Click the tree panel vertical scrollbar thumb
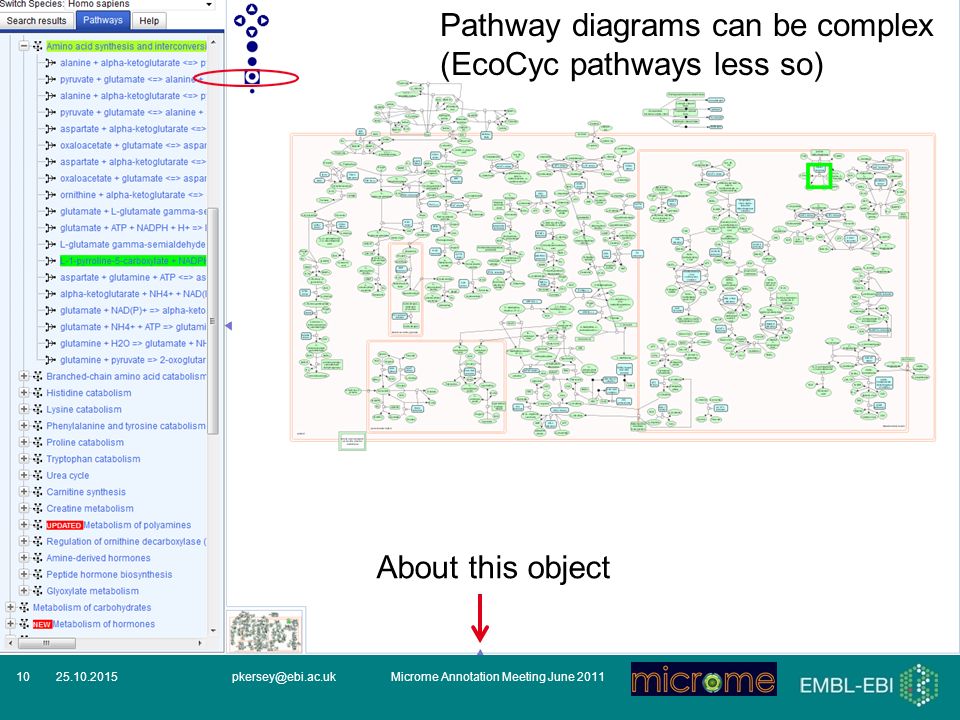Screen dimensions: 960x720 212,321
